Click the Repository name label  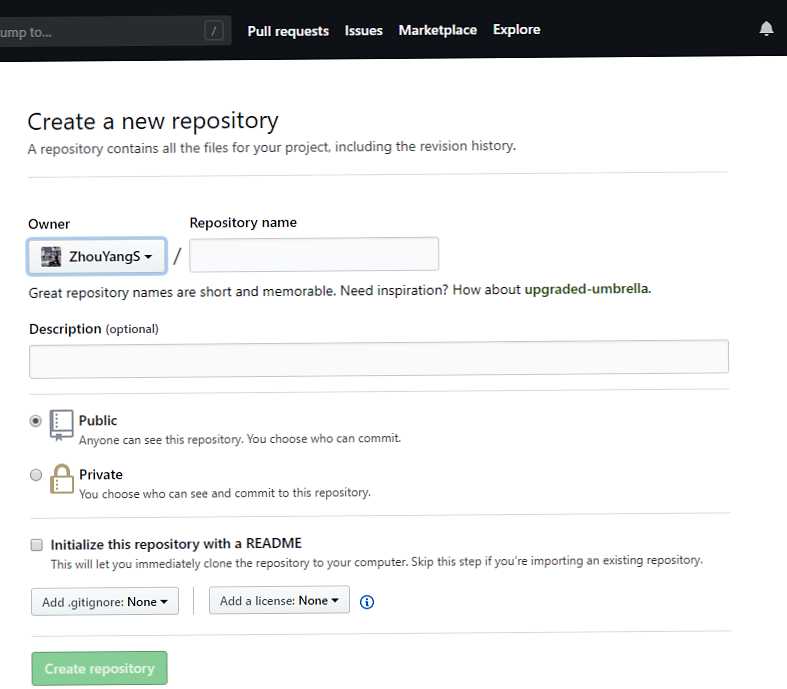click(x=243, y=222)
